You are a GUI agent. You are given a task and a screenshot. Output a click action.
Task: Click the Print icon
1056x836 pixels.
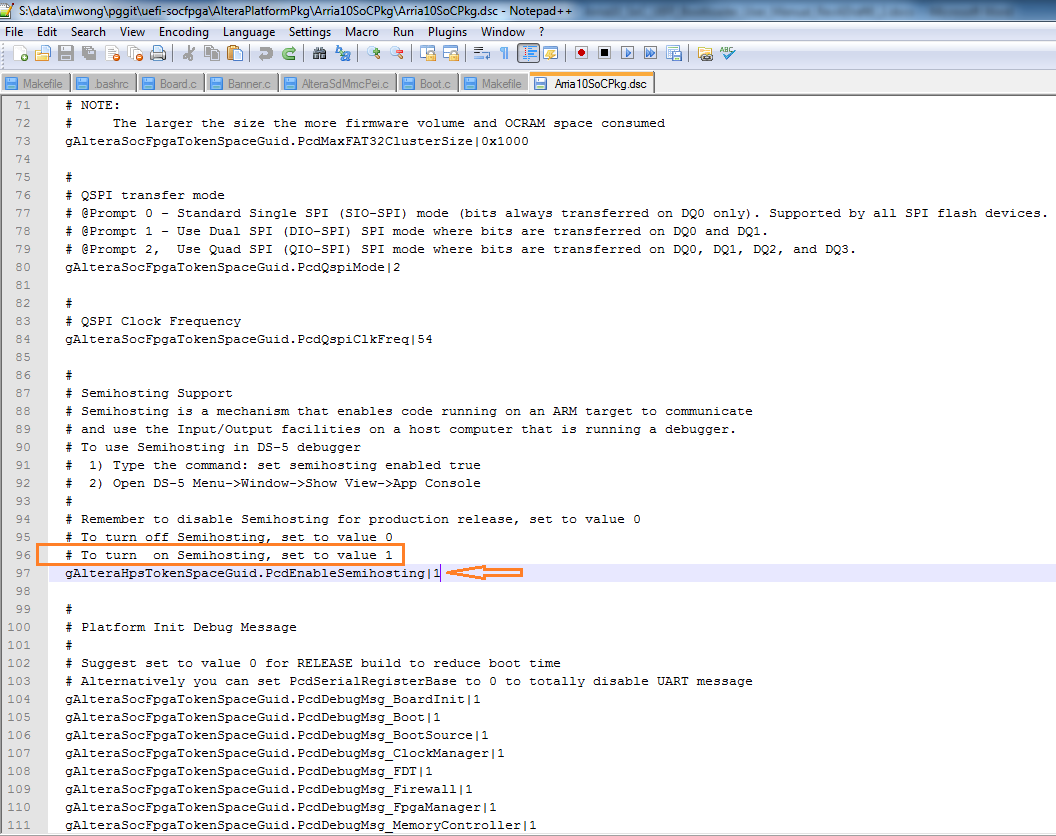click(158, 53)
